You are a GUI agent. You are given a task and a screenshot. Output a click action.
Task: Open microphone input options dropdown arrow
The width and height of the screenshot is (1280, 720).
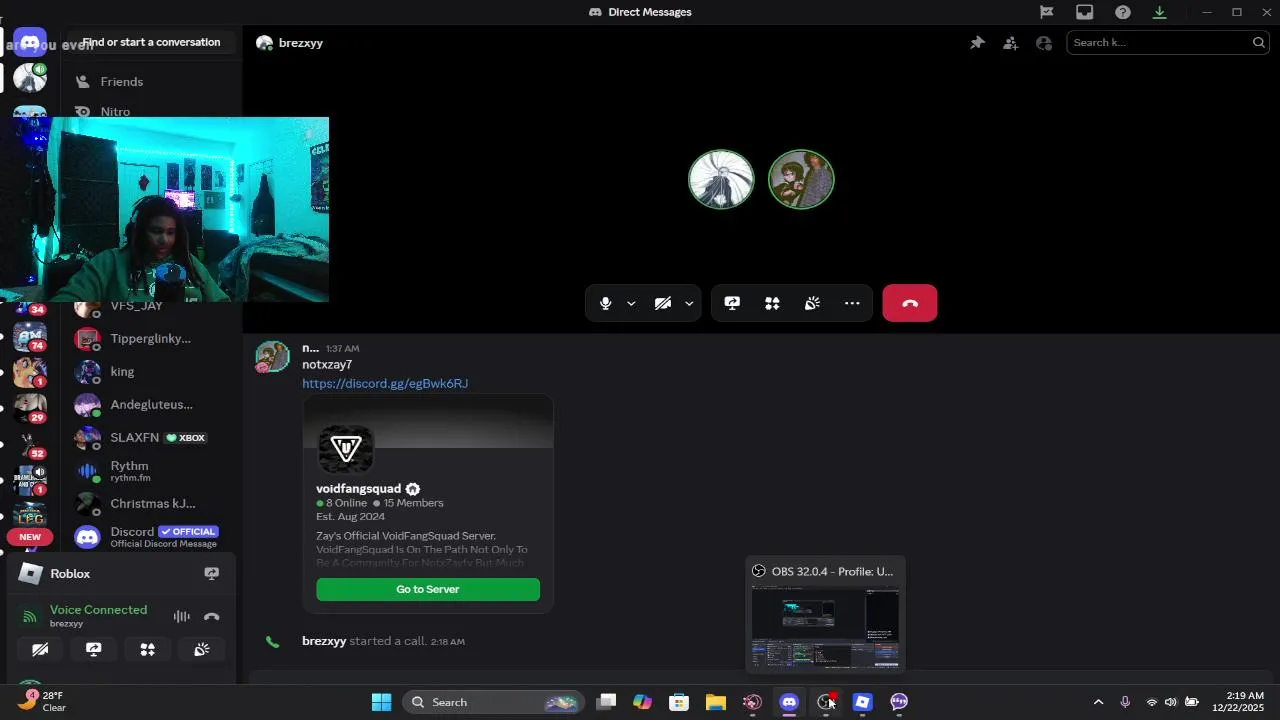pyautogui.click(x=631, y=303)
